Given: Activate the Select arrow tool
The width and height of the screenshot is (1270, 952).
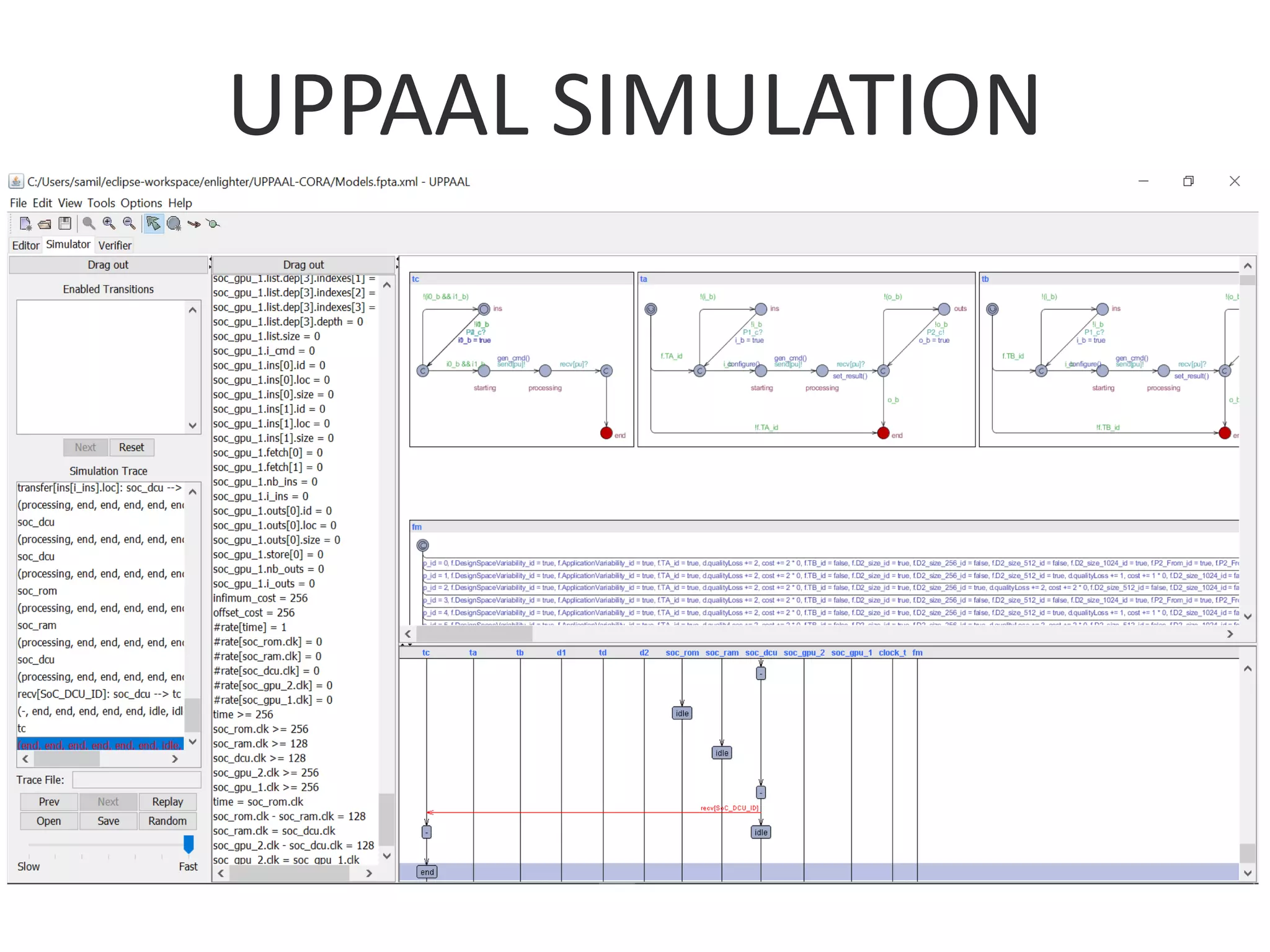Looking at the screenshot, I should click(153, 224).
